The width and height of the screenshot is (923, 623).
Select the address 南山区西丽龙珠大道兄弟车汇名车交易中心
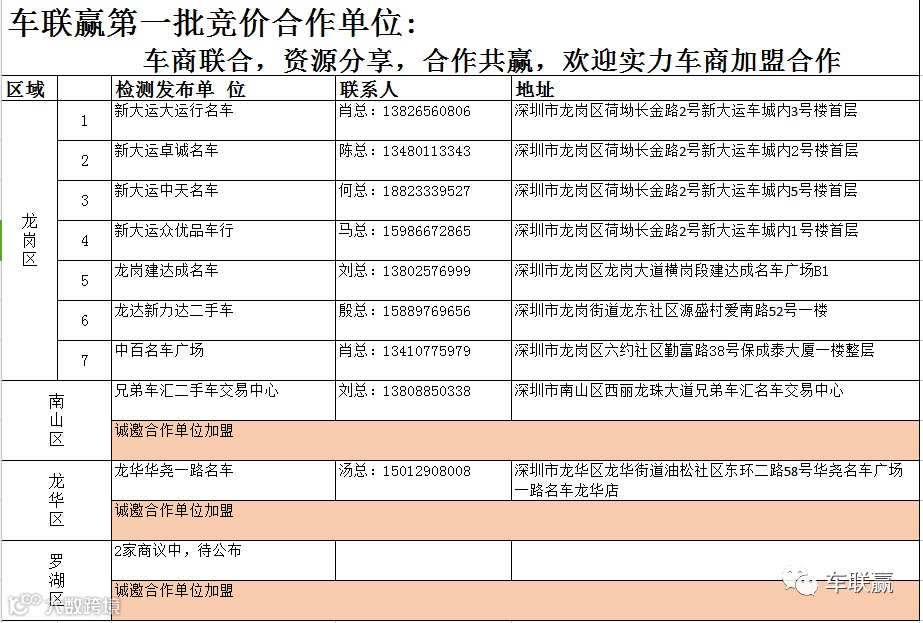pyautogui.click(x=715, y=400)
